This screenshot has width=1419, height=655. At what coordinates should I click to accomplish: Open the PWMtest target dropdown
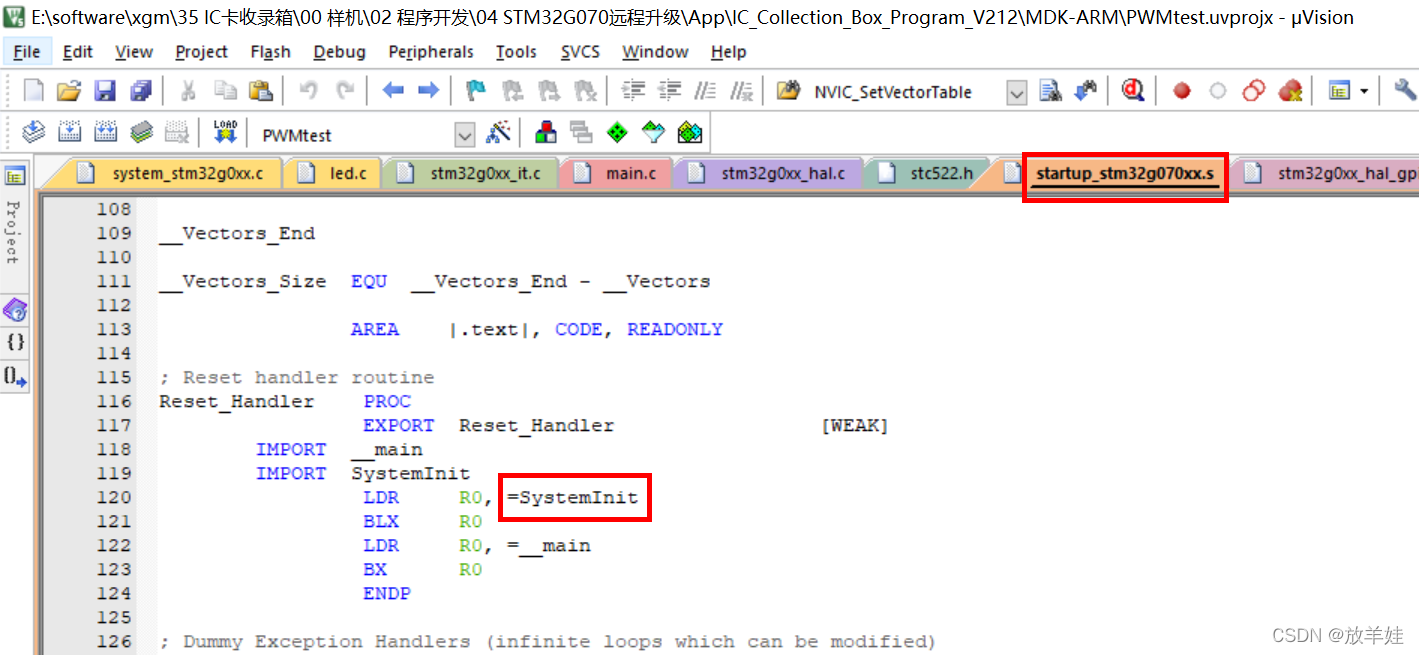[465, 134]
